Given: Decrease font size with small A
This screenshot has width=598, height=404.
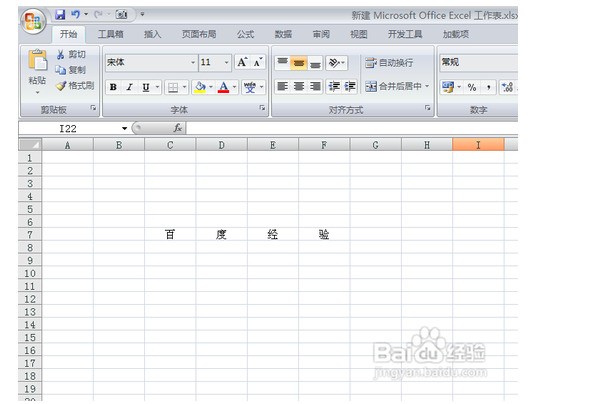Looking at the screenshot, I should (258, 62).
